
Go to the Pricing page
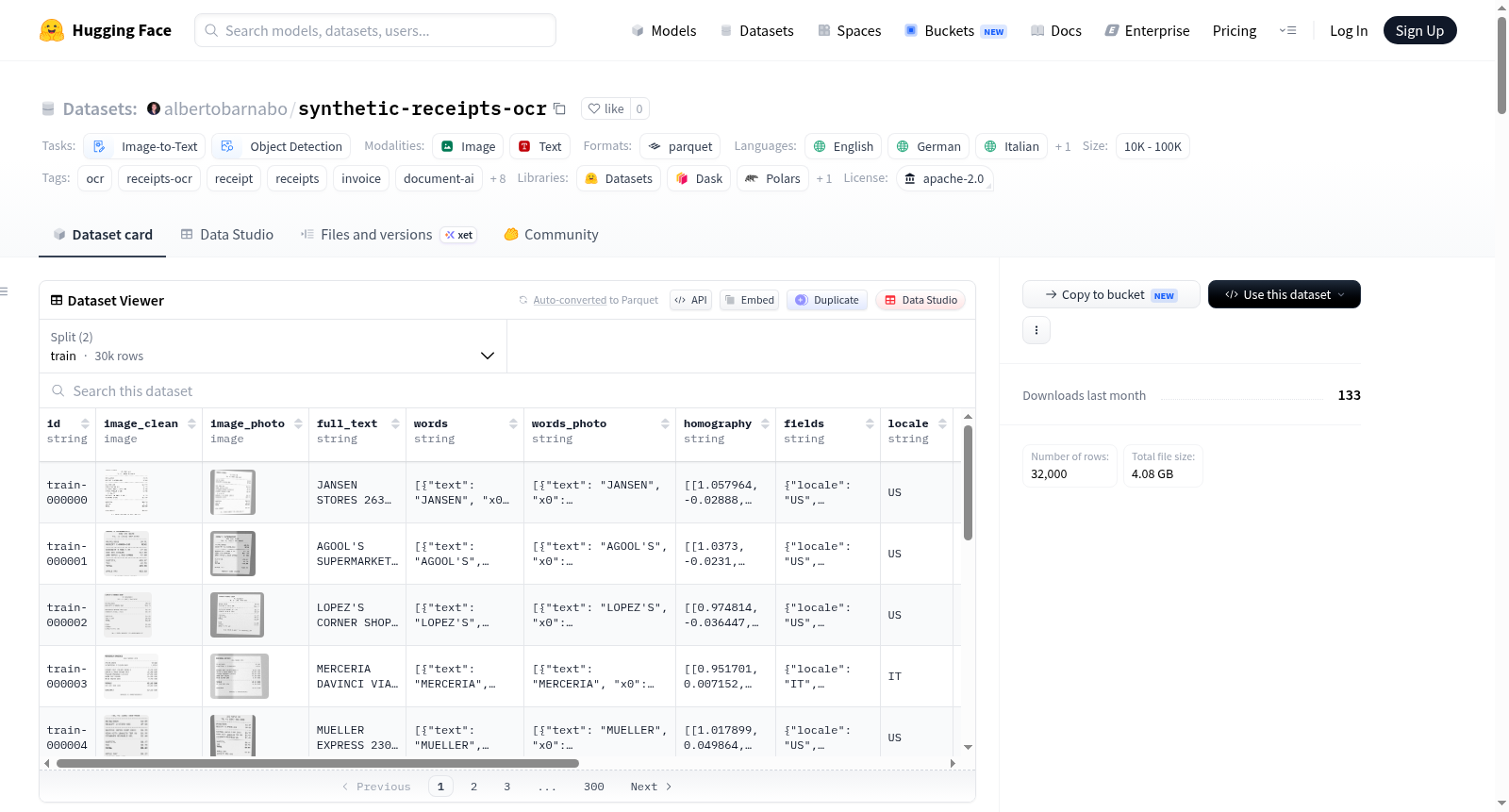tap(1235, 30)
